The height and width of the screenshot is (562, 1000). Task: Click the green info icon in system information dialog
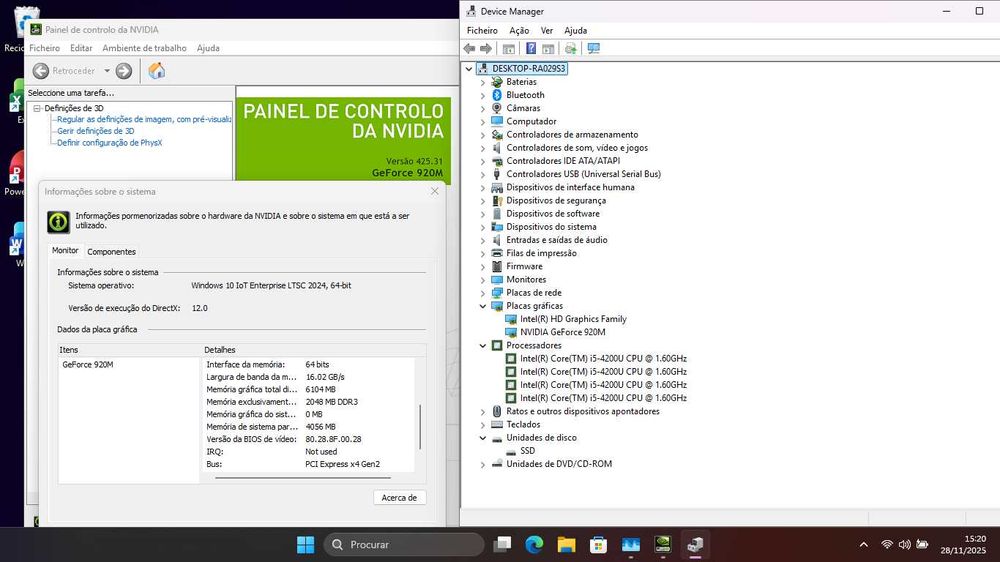tap(58, 221)
